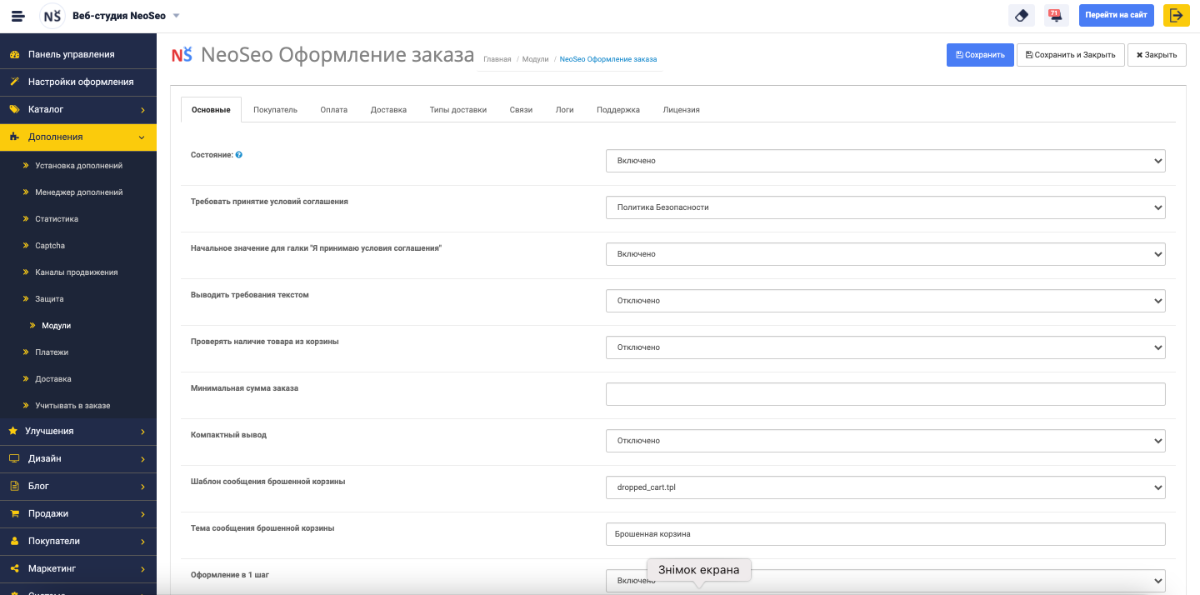Click the monitor icon for Дизайн

click(x=14, y=459)
